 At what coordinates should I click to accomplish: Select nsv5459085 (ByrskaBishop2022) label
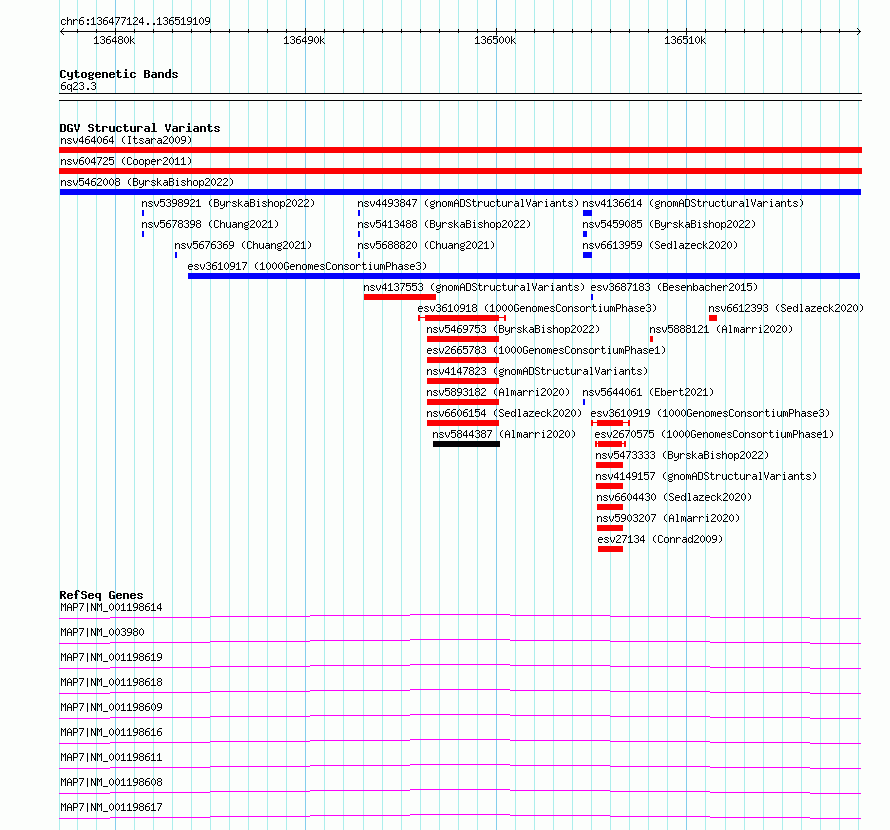point(669,224)
